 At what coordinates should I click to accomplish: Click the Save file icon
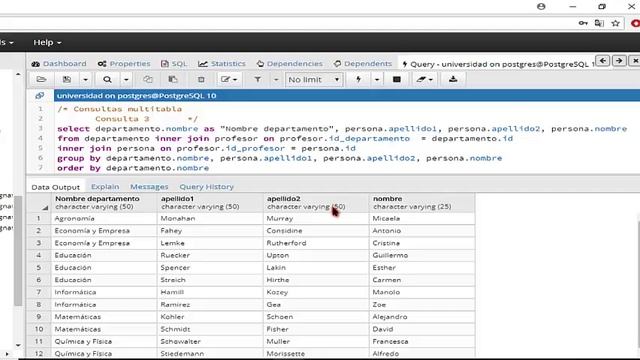pyautogui.click(x=67, y=80)
